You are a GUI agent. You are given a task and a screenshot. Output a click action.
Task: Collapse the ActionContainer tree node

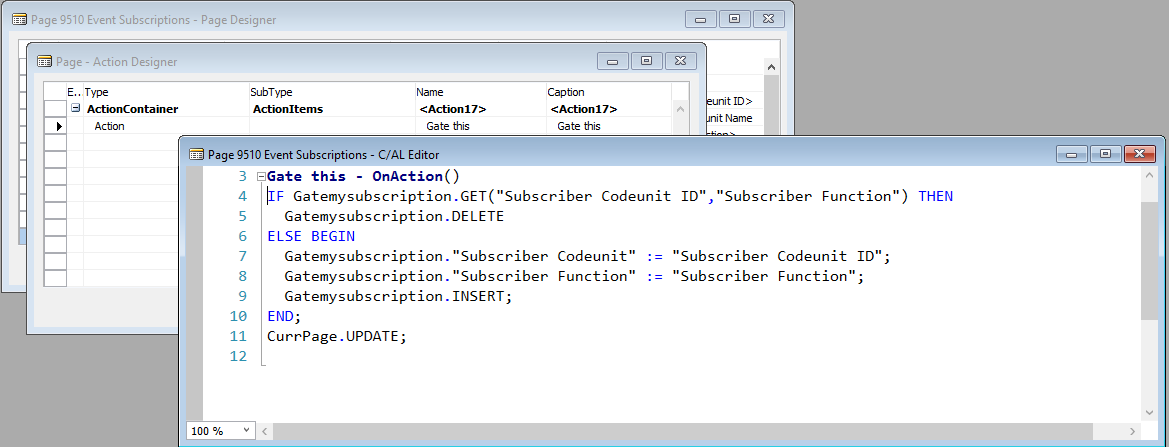click(75, 109)
